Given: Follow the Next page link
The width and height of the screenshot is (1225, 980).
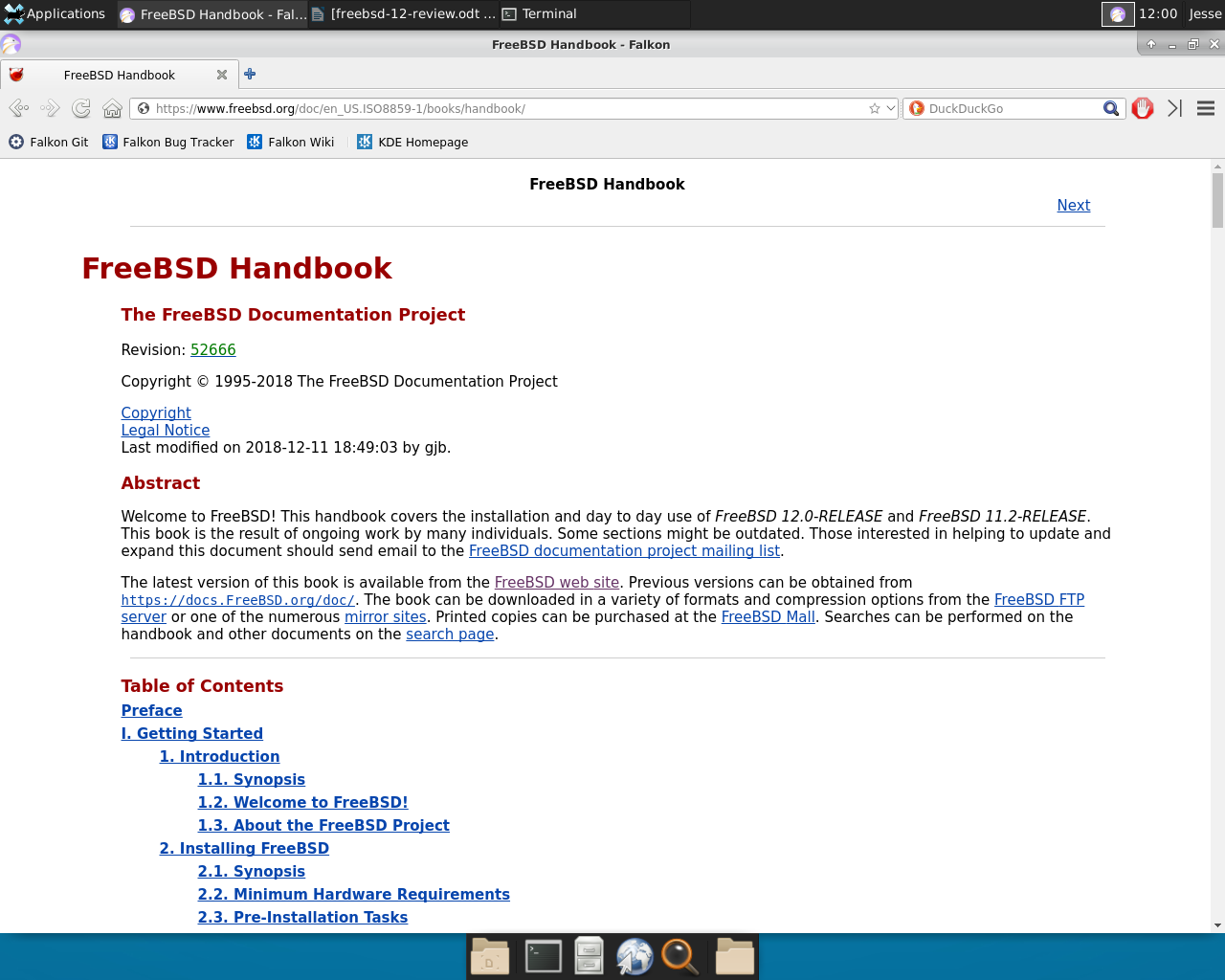Looking at the screenshot, I should [1073, 205].
